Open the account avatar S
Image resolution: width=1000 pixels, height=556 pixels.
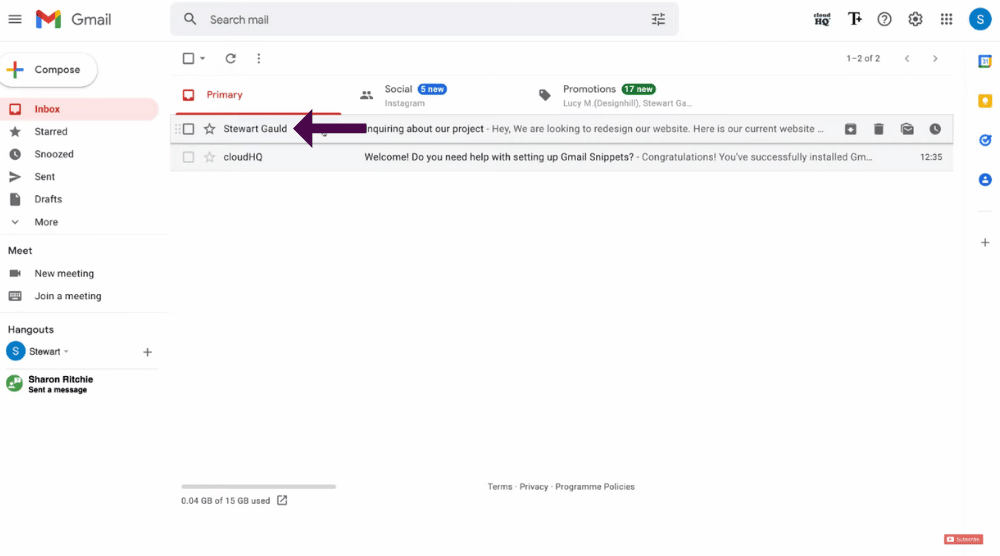[980, 19]
